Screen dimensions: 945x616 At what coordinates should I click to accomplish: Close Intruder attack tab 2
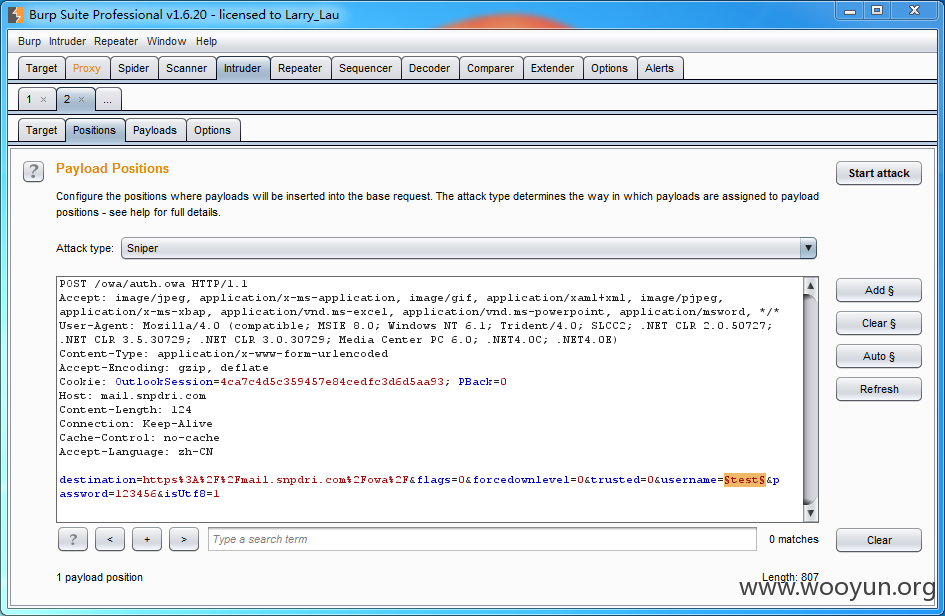coord(81,99)
